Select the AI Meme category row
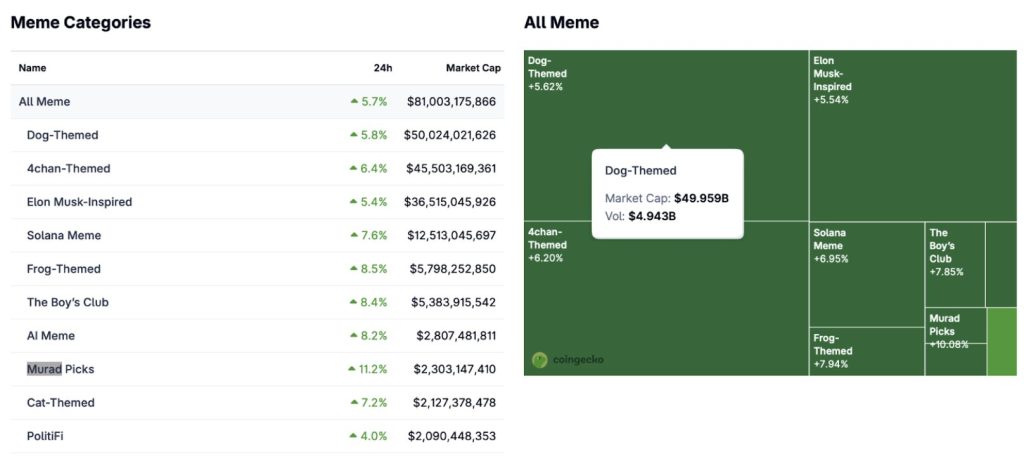 tap(51, 336)
